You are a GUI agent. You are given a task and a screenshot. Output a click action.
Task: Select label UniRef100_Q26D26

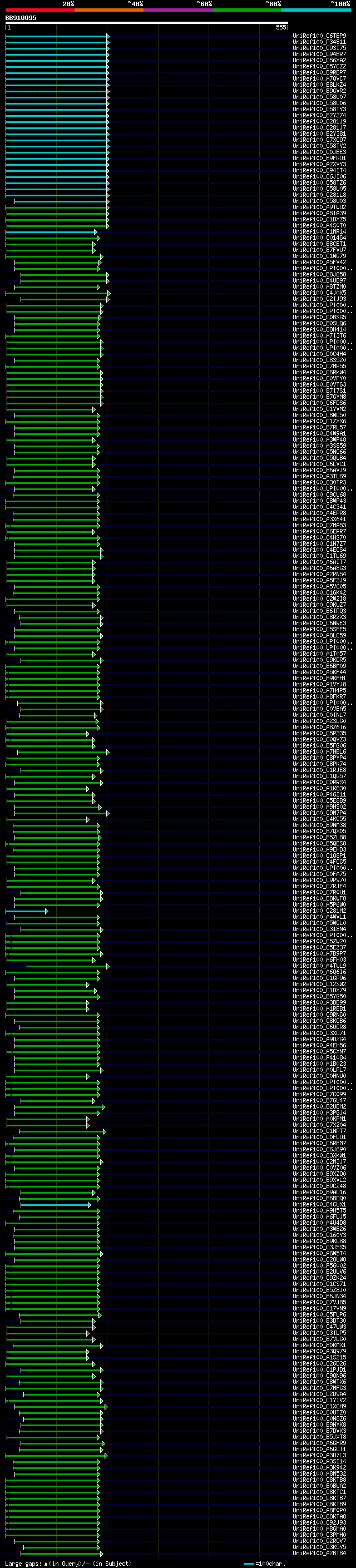tap(319, 1363)
